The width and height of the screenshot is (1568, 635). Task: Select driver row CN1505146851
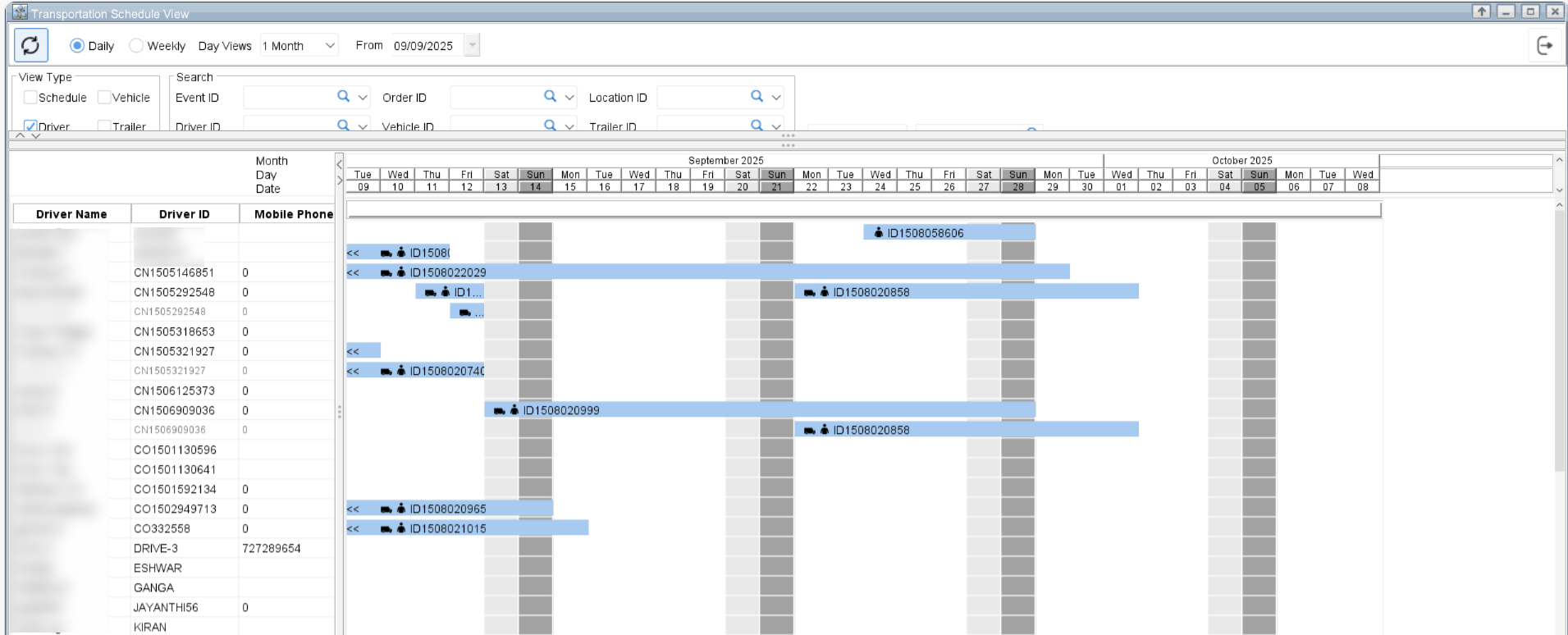174,272
